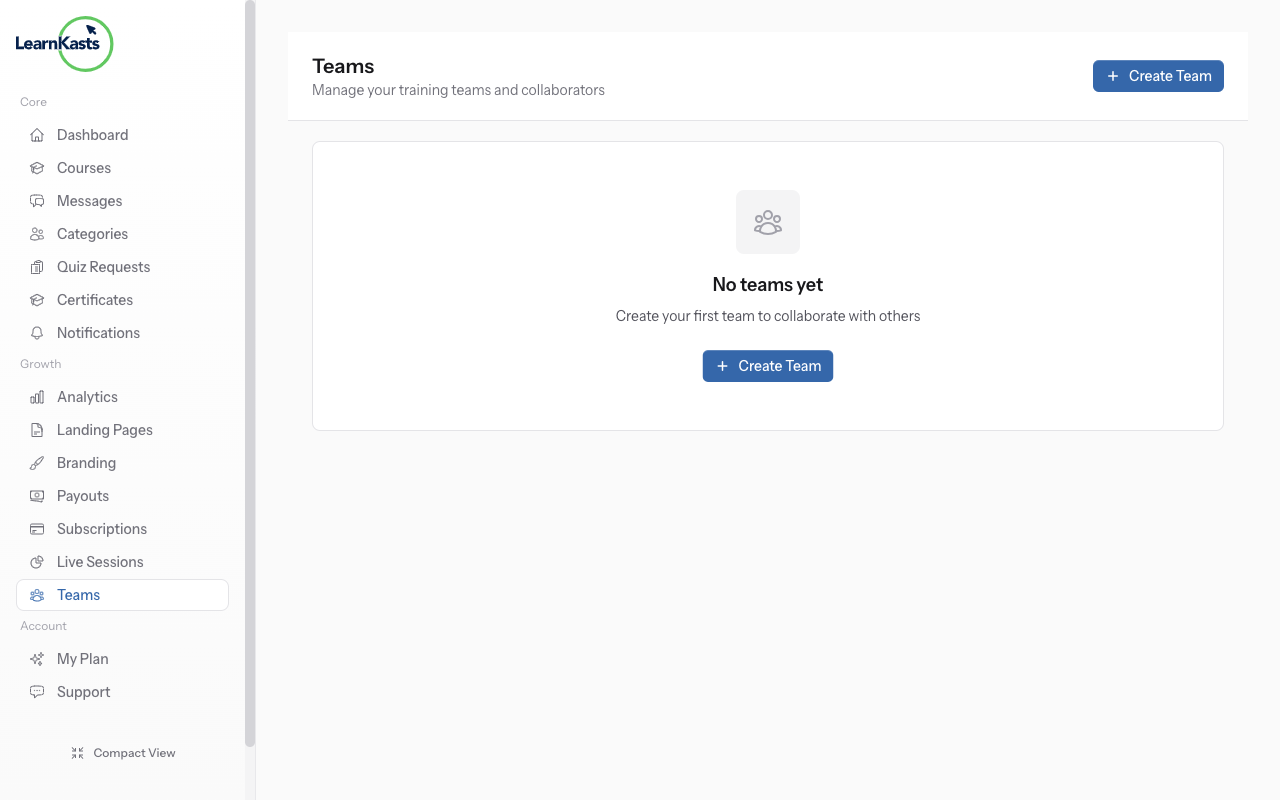
Task: Click the Create Team button below the empty state
Action: click(767, 365)
